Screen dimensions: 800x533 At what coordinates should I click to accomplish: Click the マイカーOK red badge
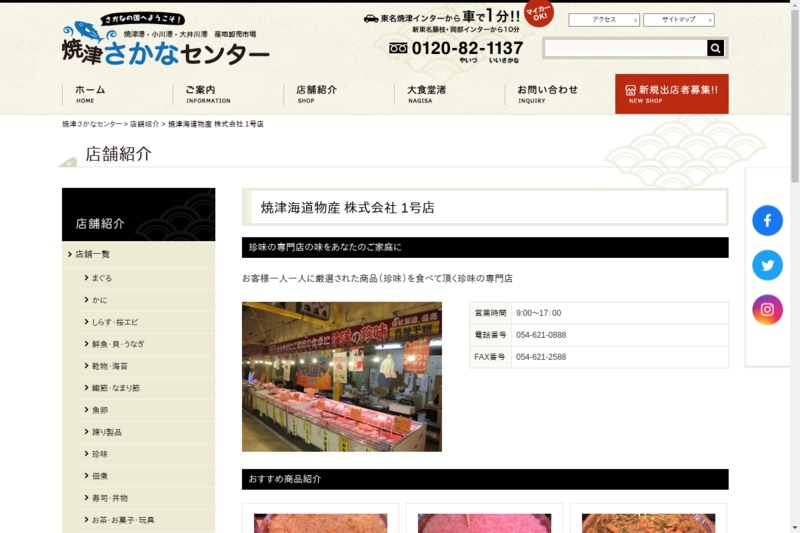(538, 13)
